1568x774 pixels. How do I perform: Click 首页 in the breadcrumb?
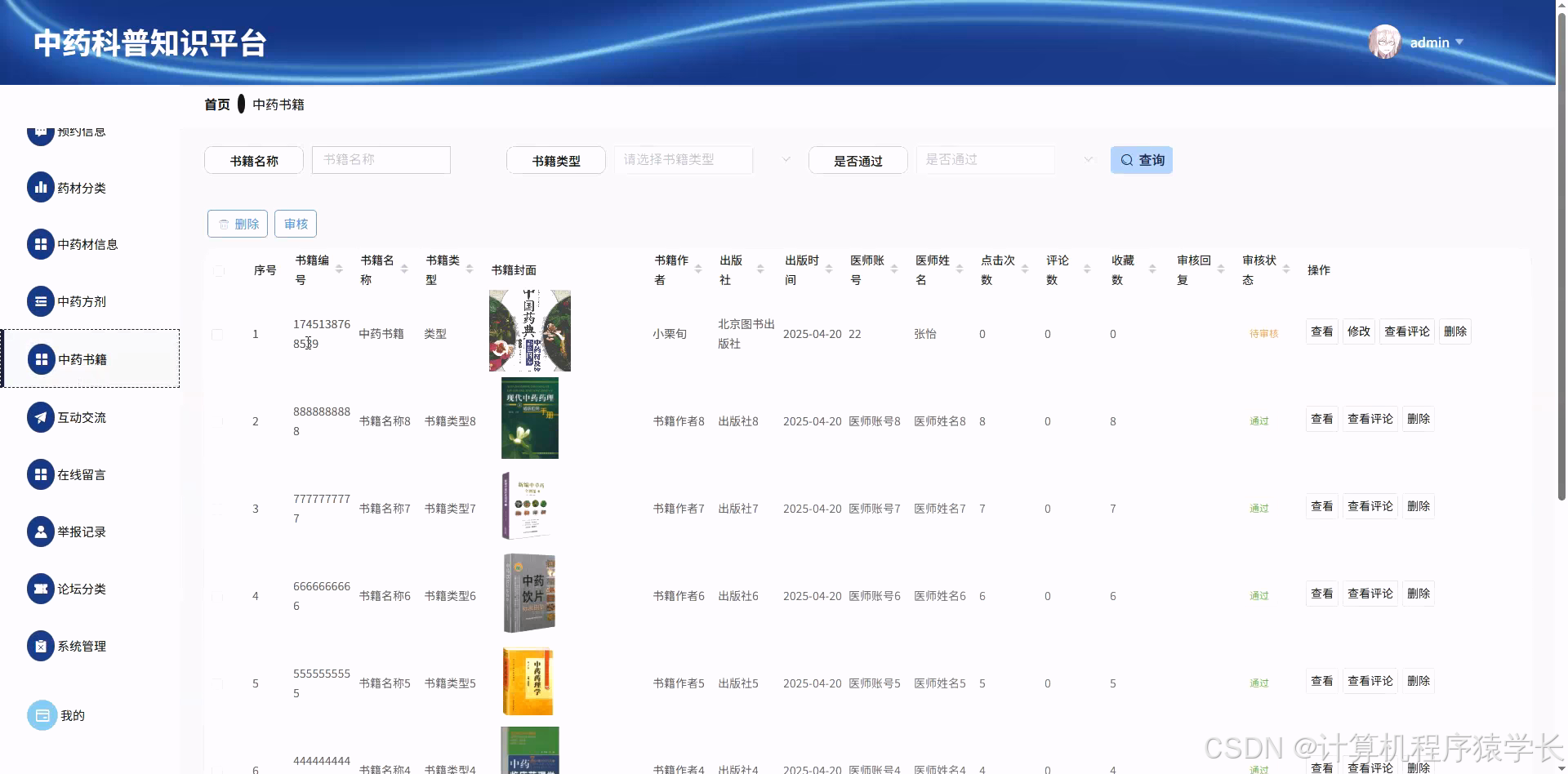[x=216, y=104]
